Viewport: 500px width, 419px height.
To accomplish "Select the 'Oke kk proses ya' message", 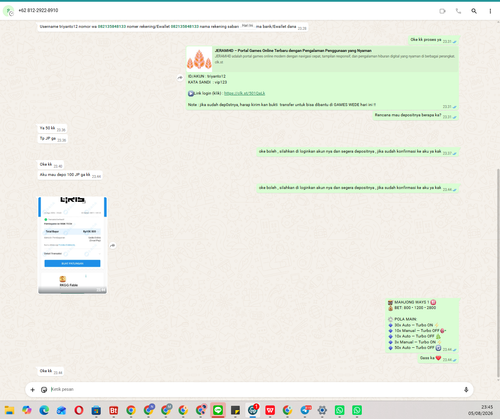I will [433, 40].
